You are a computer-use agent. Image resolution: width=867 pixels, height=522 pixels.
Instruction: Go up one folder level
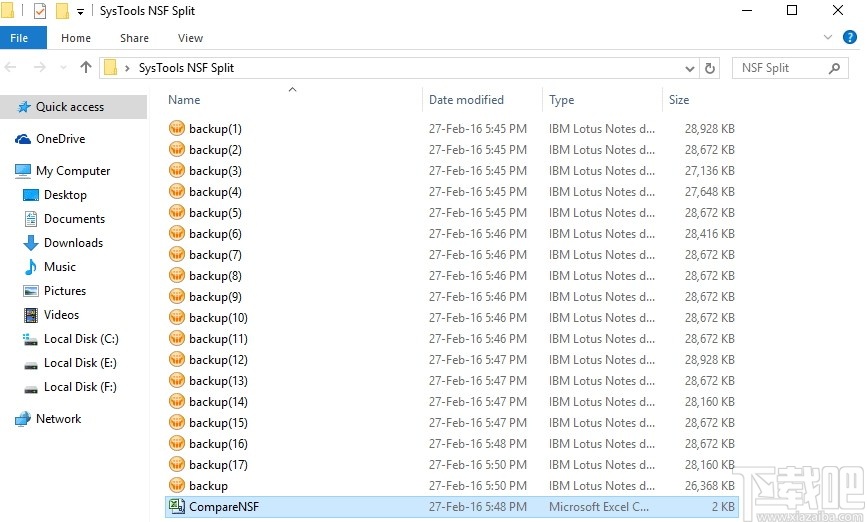coord(86,67)
